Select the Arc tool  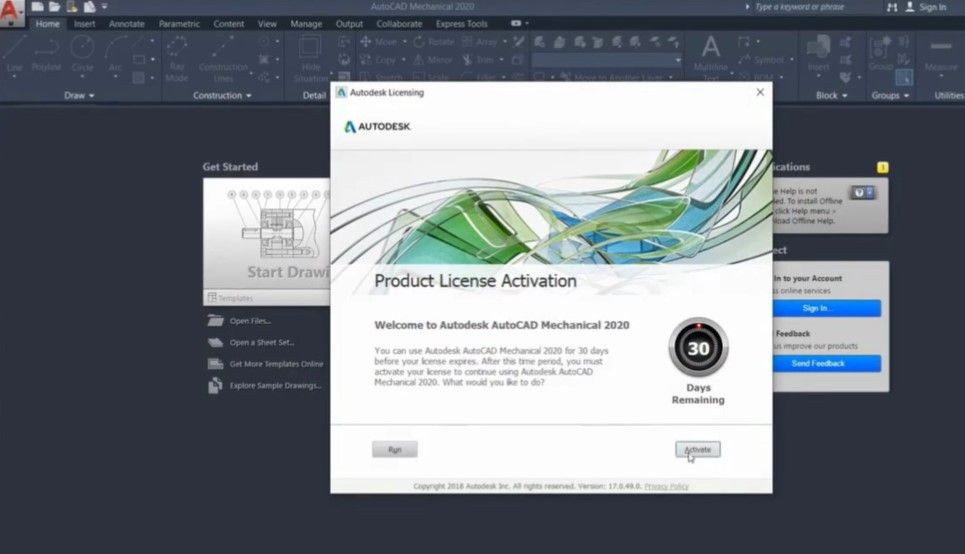click(115, 54)
